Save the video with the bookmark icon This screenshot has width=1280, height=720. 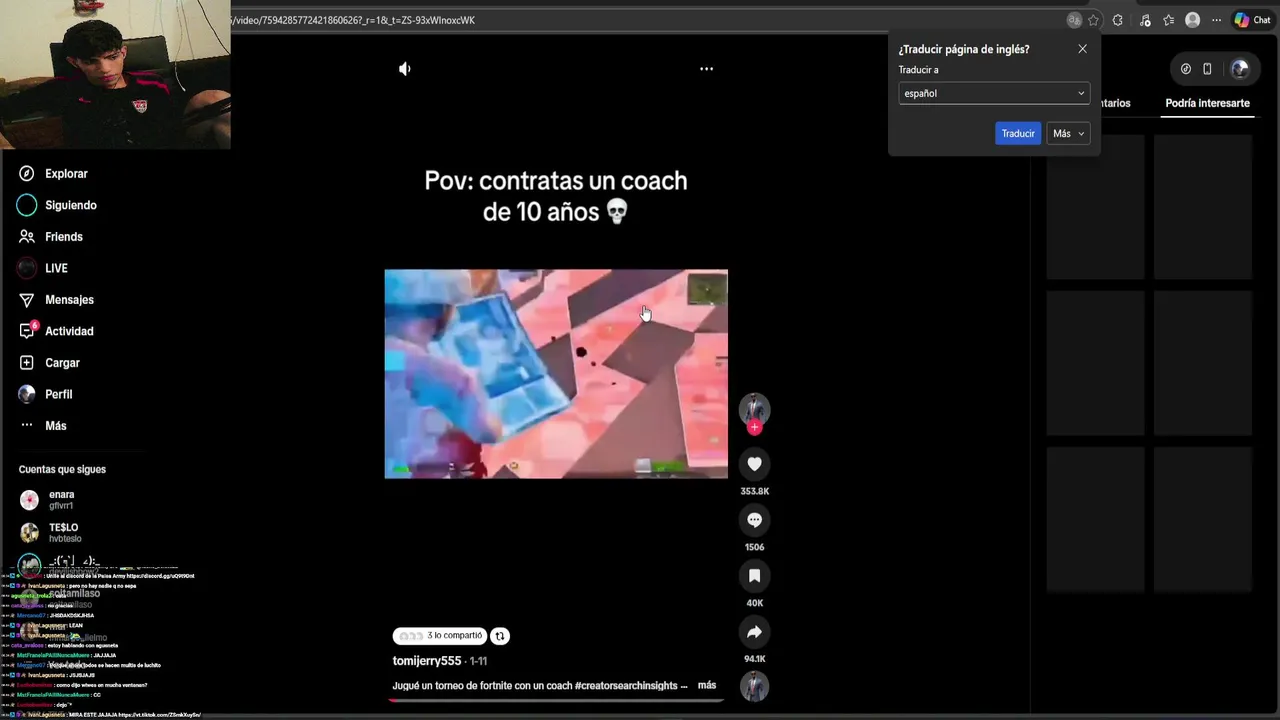click(x=754, y=576)
